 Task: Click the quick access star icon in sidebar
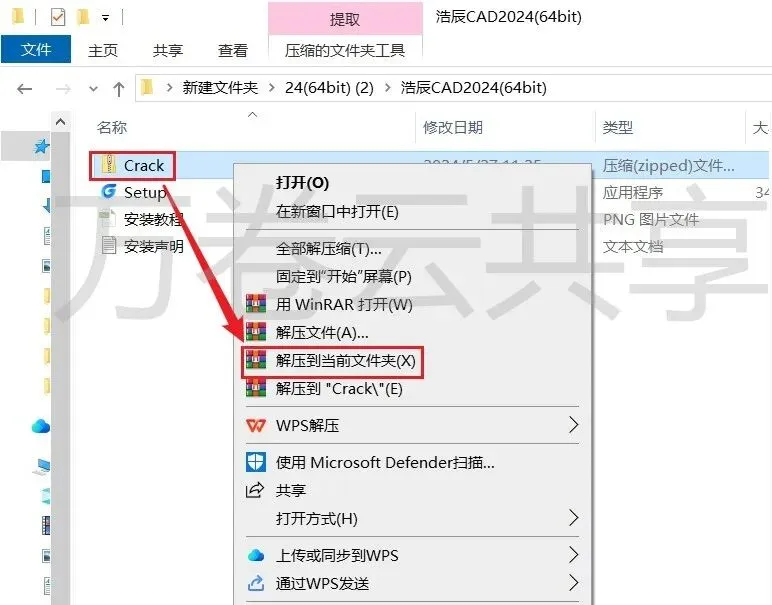(x=41, y=146)
